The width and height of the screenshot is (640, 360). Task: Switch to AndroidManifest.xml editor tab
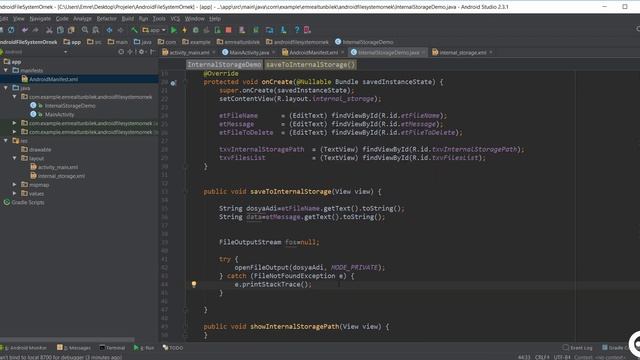tap(313, 52)
